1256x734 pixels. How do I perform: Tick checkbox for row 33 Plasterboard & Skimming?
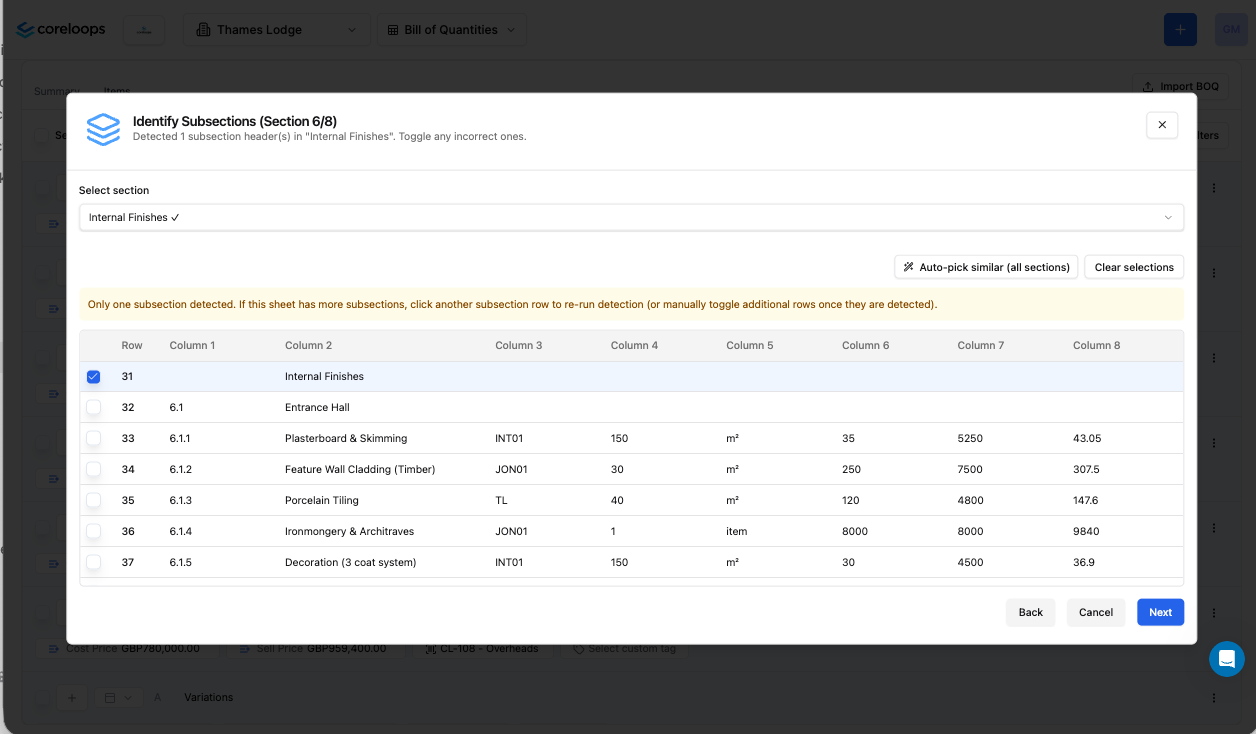(93, 438)
